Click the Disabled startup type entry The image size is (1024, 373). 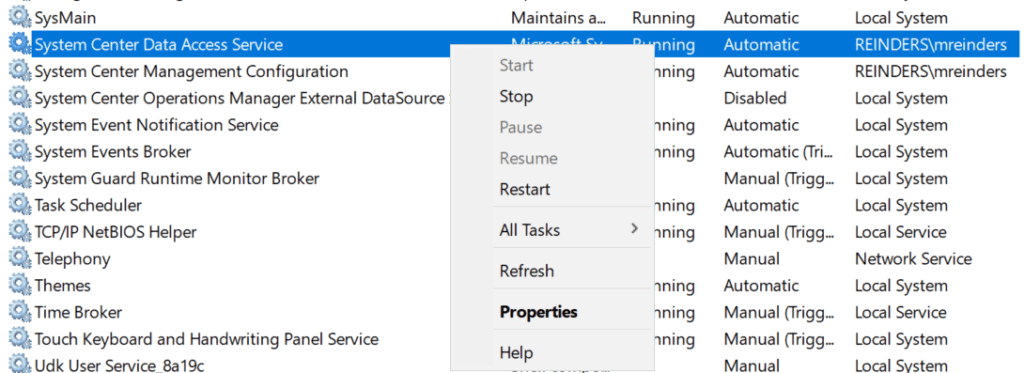[755, 98]
